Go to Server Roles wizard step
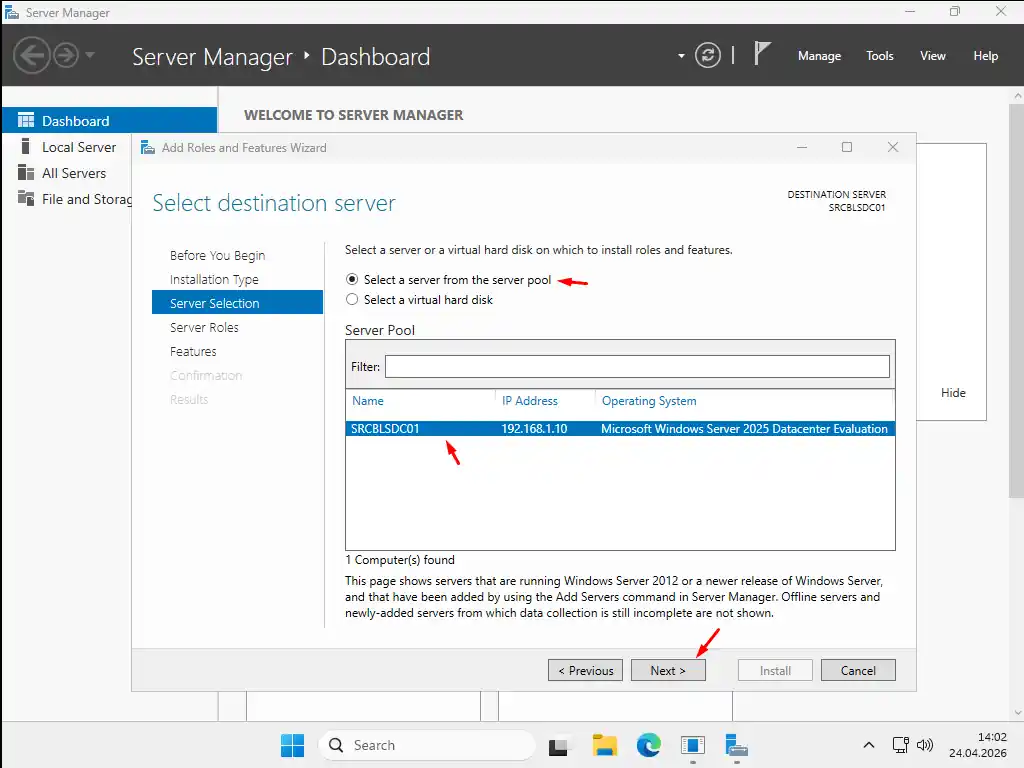The width and height of the screenshot is (1024, 768). pyautogui.click(x=204, y=327)
